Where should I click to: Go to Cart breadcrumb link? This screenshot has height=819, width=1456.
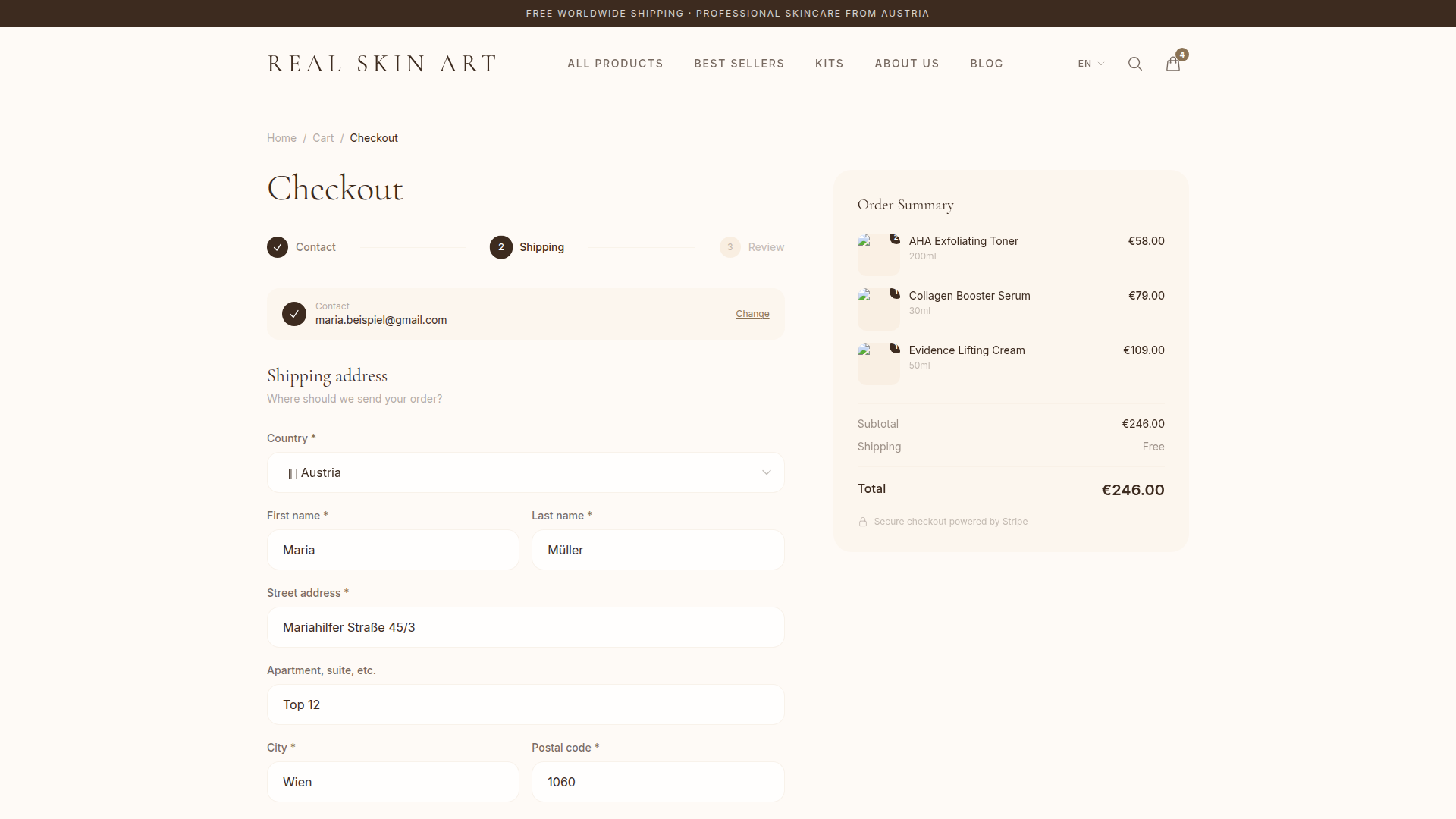pyautogui.click(x=322, y=138)
